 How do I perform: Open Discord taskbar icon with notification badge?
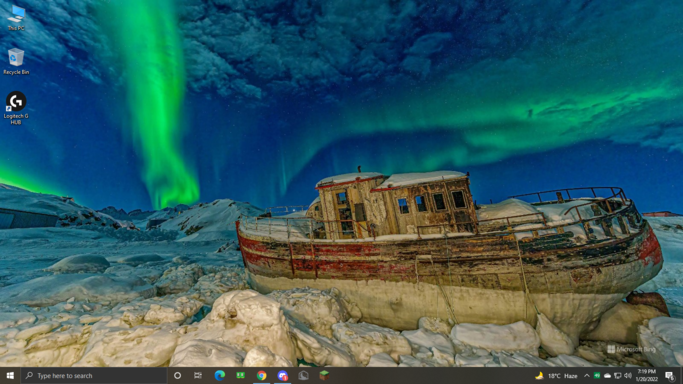pyautogui.click(x=282, y=375)
